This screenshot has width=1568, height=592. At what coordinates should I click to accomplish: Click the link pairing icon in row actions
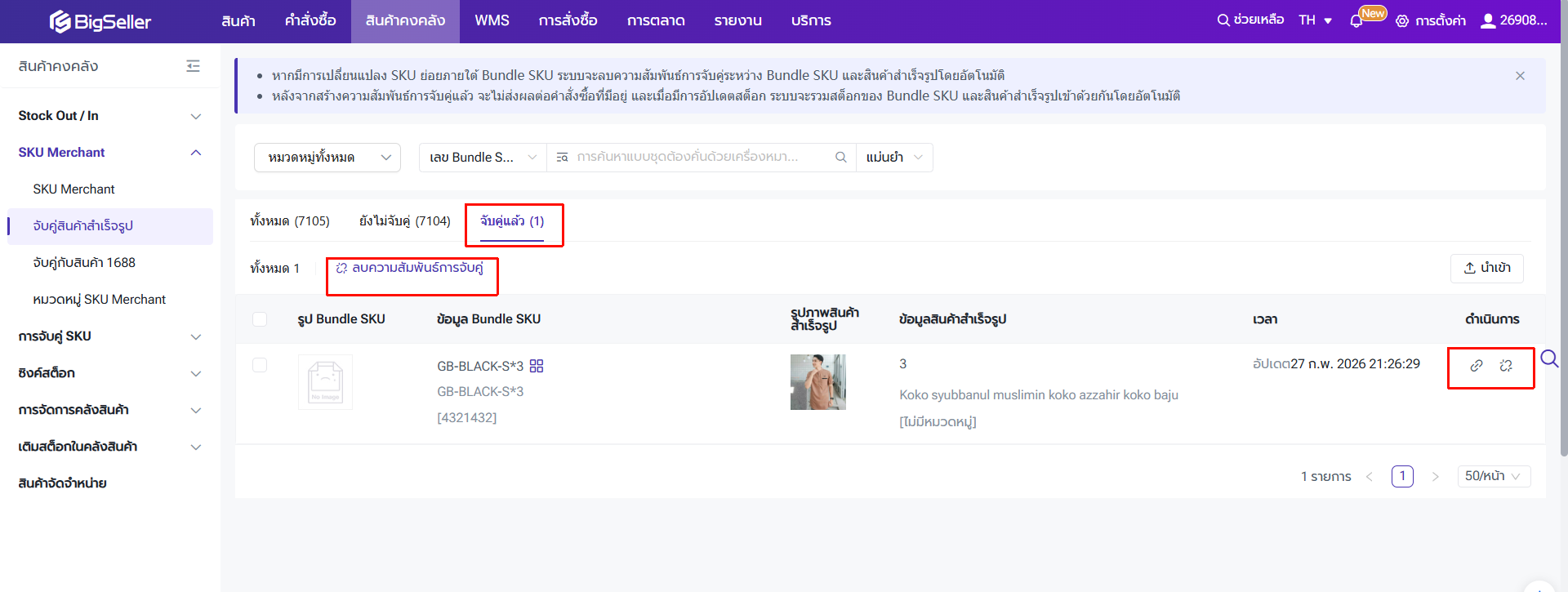pyautogui.click(x=1476, y=366)
